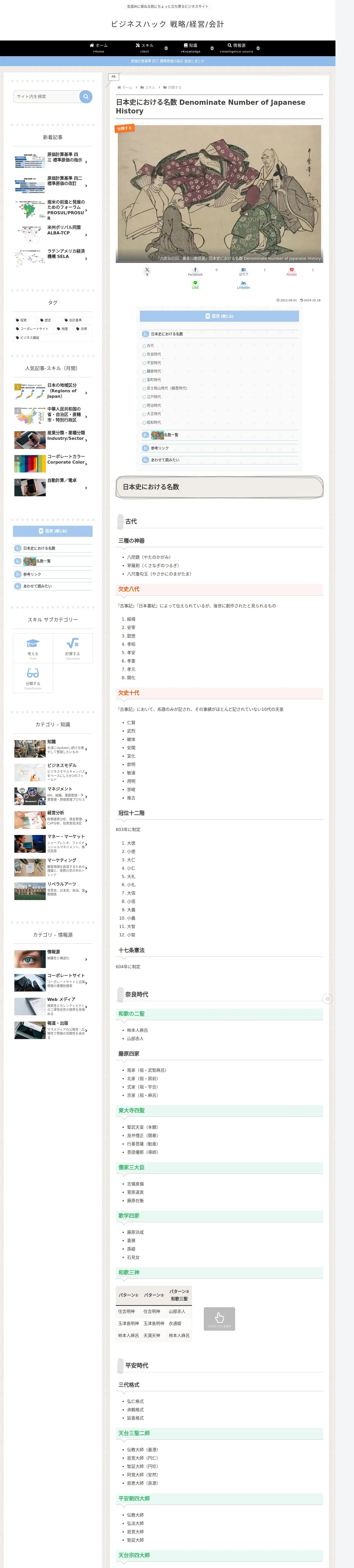Click the scroll hint icon beside 和歌三神 table

219,1318
